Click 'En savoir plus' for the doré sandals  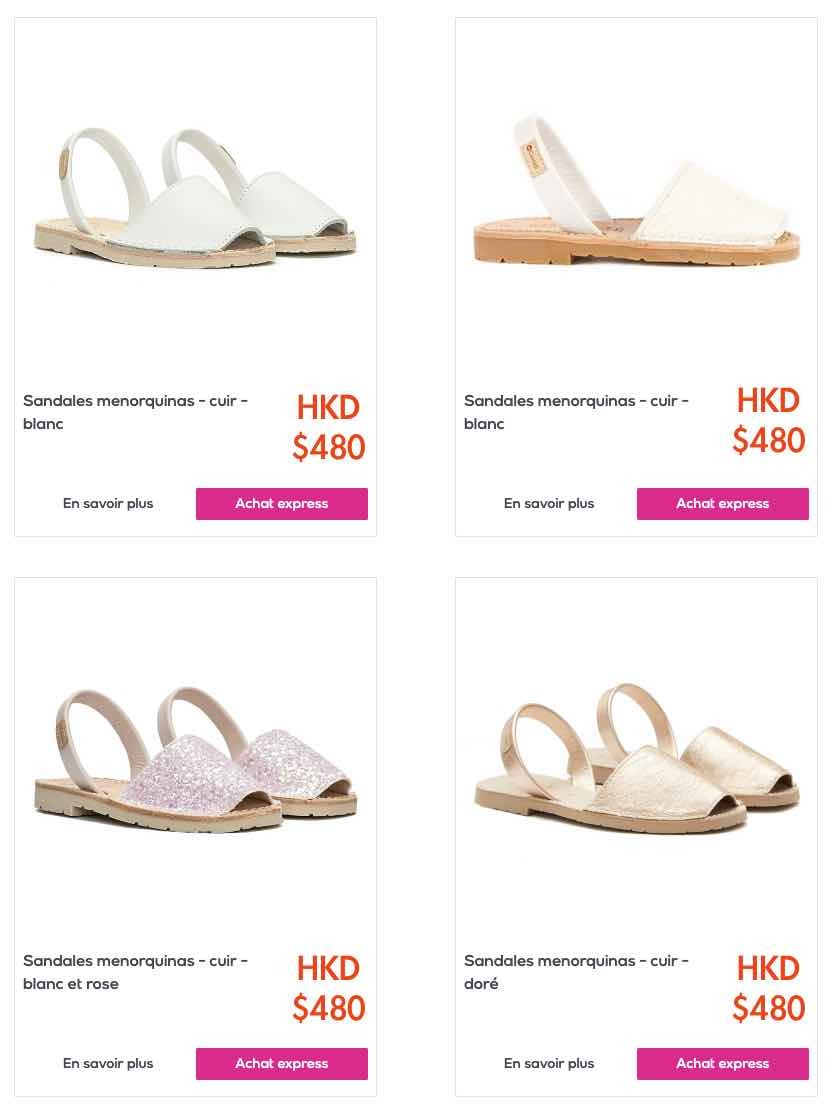[549, 1063]
